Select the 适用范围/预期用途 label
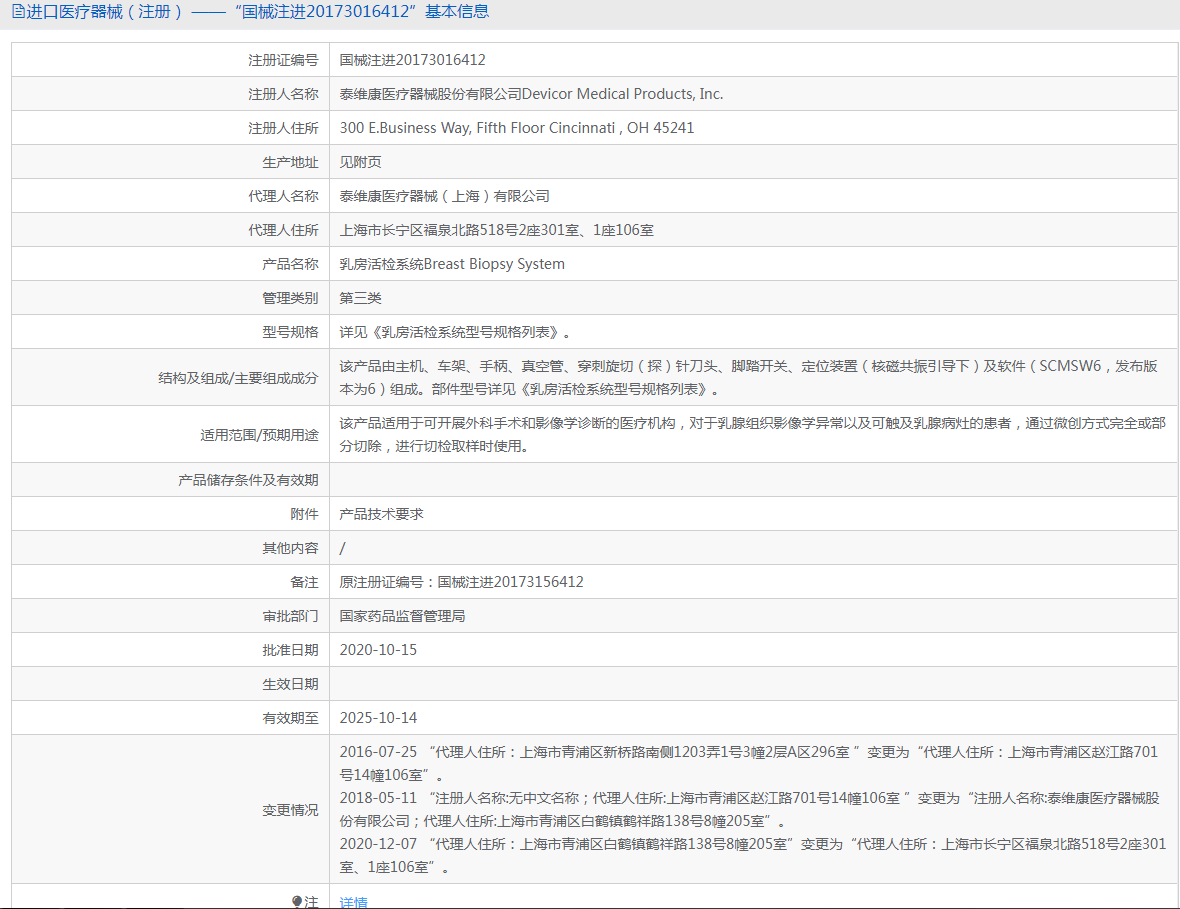The height and width of the screenshot is (909, 1180). pos(259,435)
